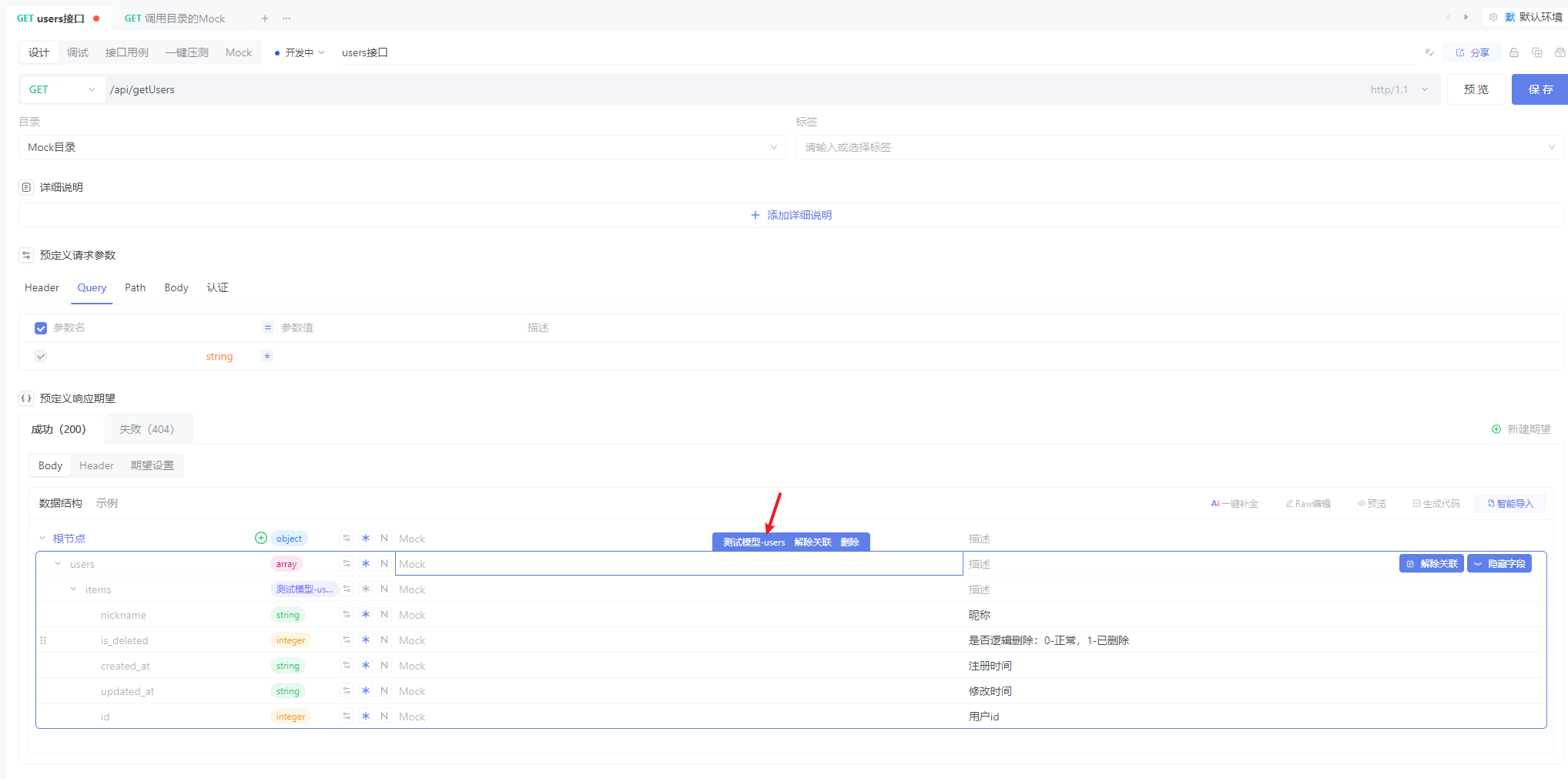Click the copy/duplicate interface icon
Image resolution: width=1568 pixels, height=779 pixels.
[x=1537, y=52]
